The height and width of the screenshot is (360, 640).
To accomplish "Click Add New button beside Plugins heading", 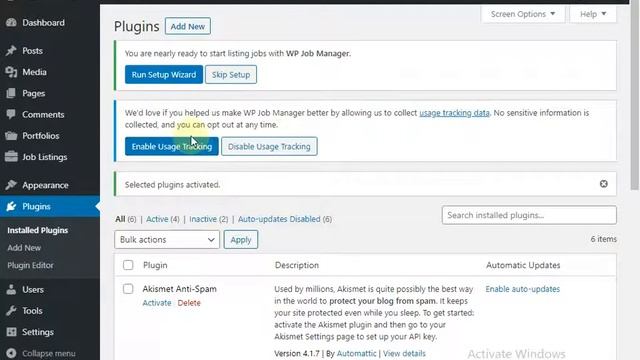I will [x=188, y=26].
